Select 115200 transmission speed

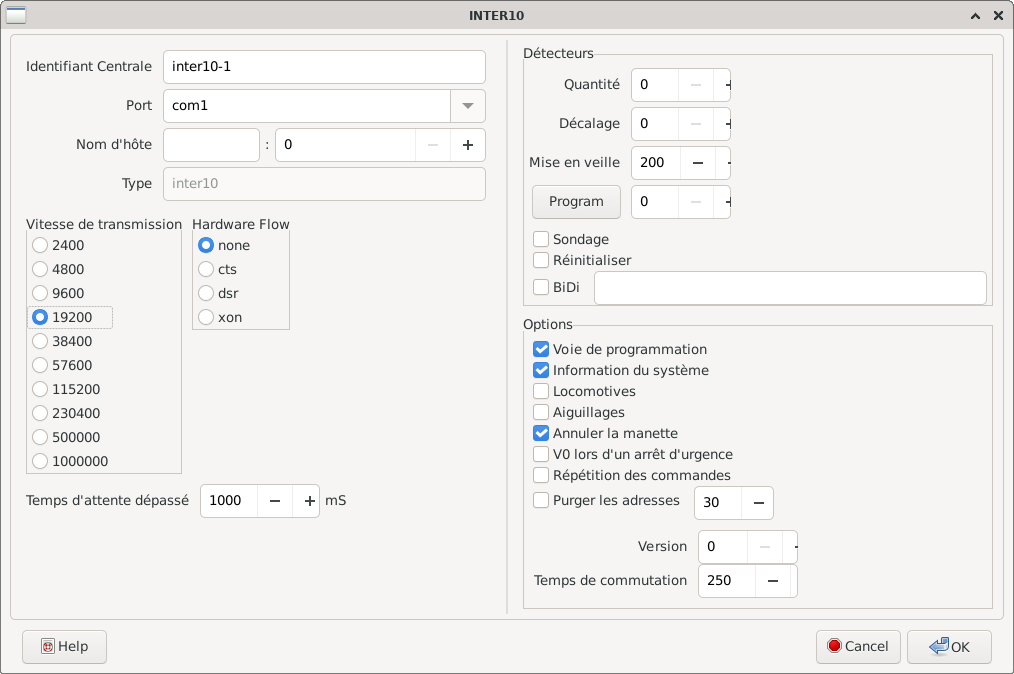click(x=40, y=389)
